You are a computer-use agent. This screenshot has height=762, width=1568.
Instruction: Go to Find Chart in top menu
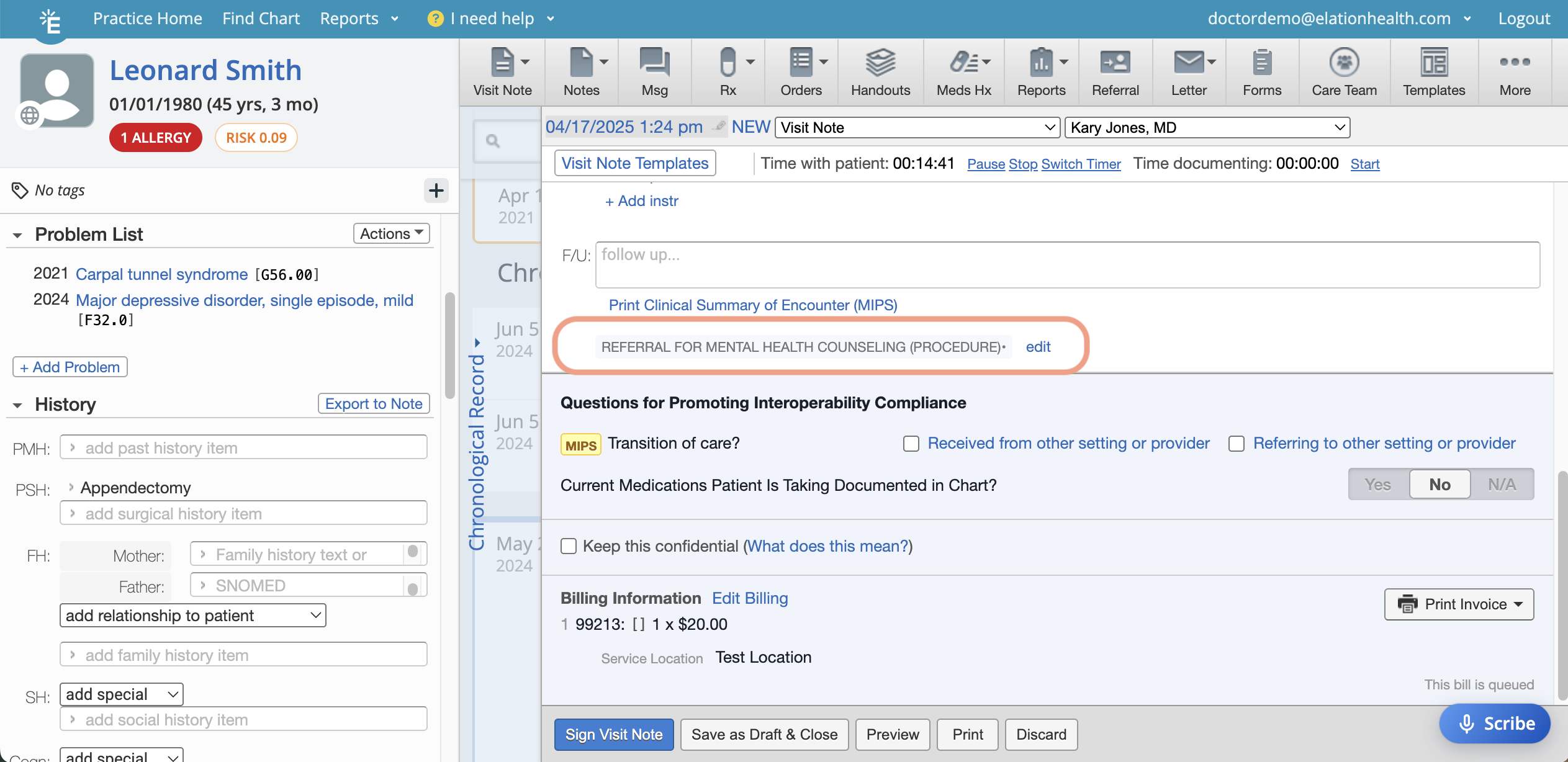click(261, 19)
